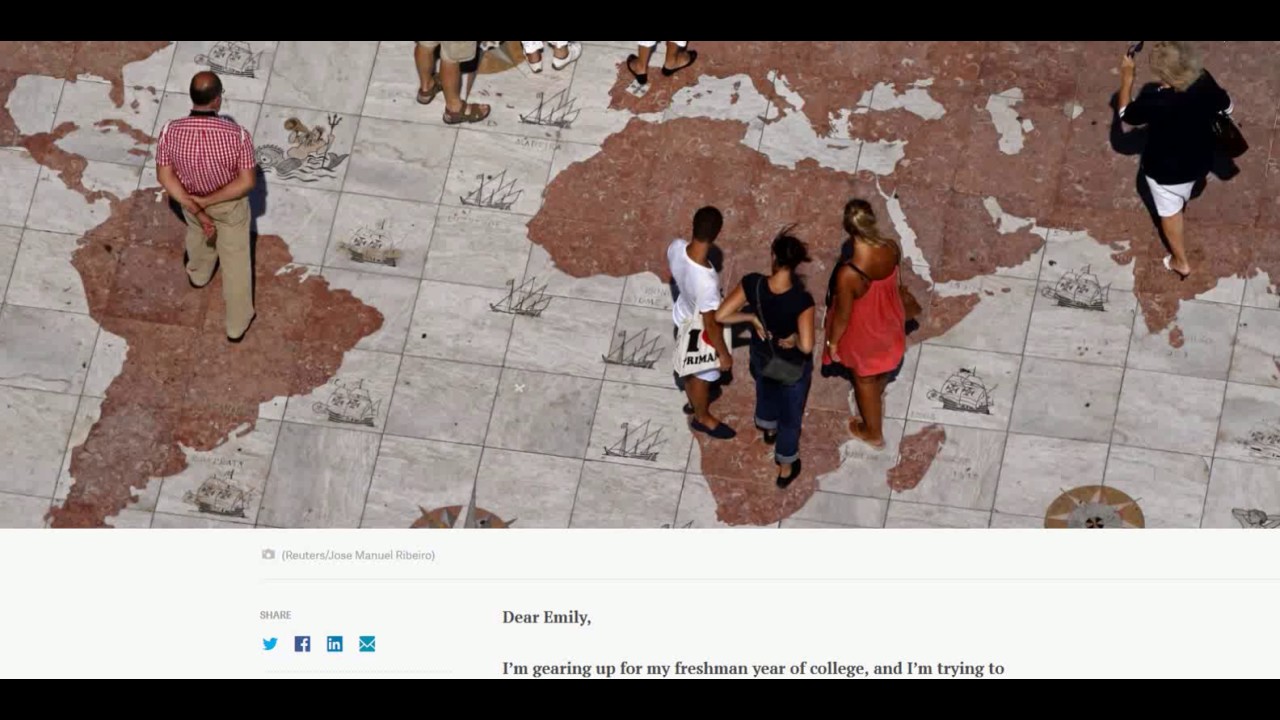Share the article on Facebook
Image resolution: width=1280 pixels, height=720 pixels.
[x=302, y=644]
